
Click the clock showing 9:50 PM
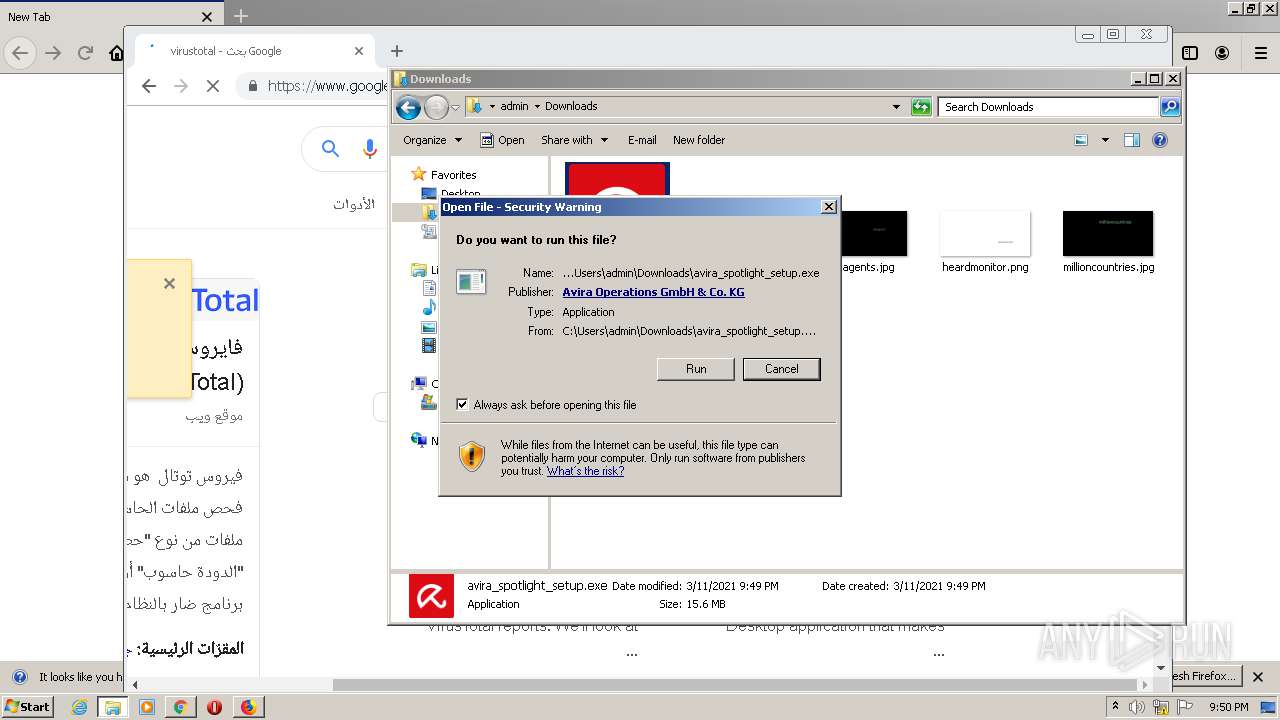[1228, 707]
